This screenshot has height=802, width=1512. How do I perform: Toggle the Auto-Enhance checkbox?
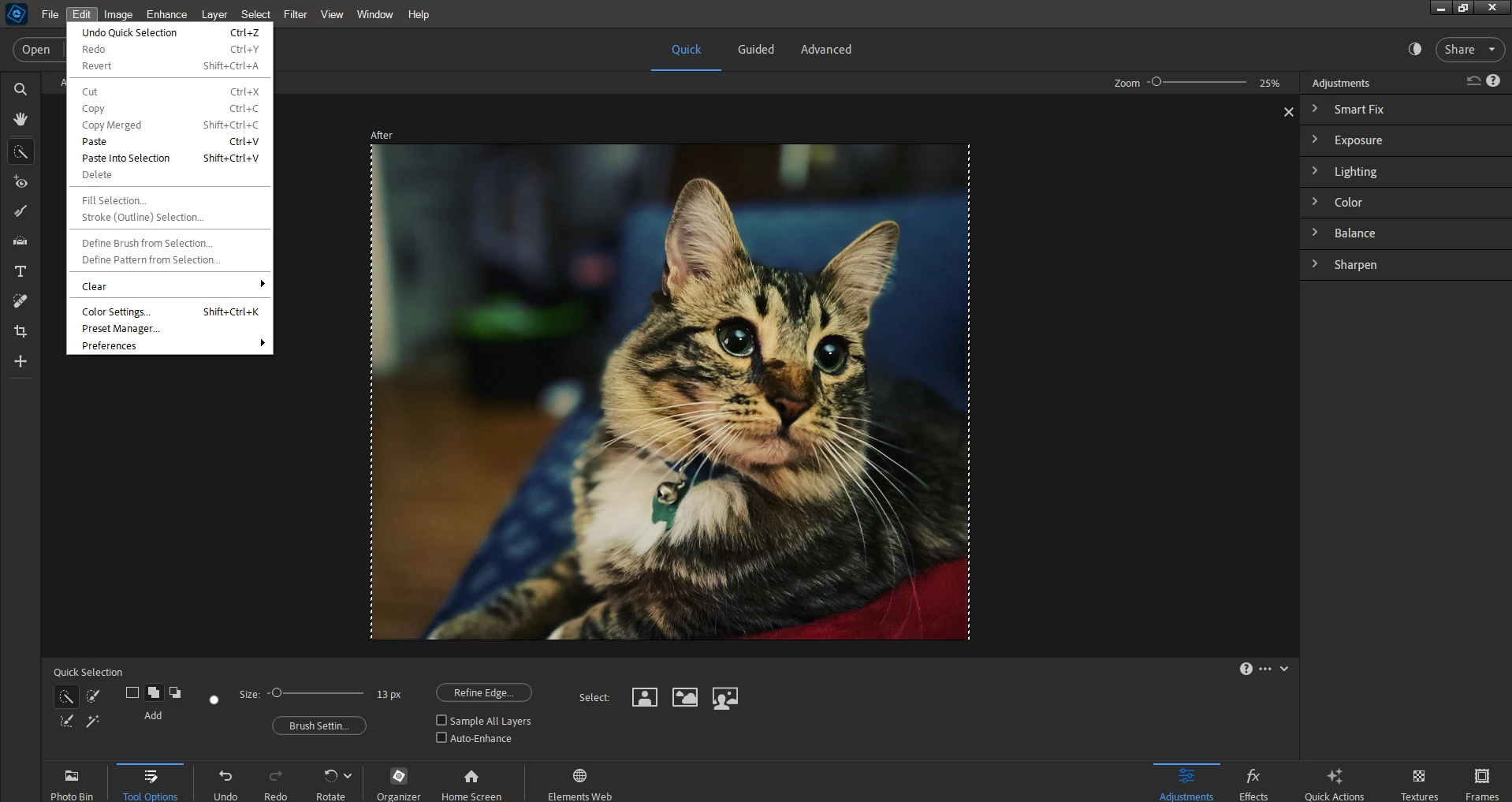[441, 737]
